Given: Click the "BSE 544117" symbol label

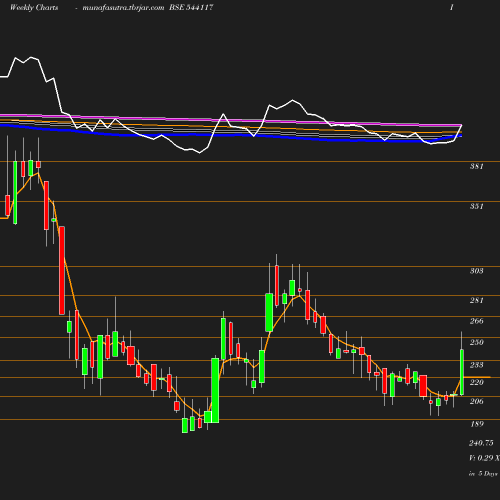Looking at the screenshot, I should 191,8.
